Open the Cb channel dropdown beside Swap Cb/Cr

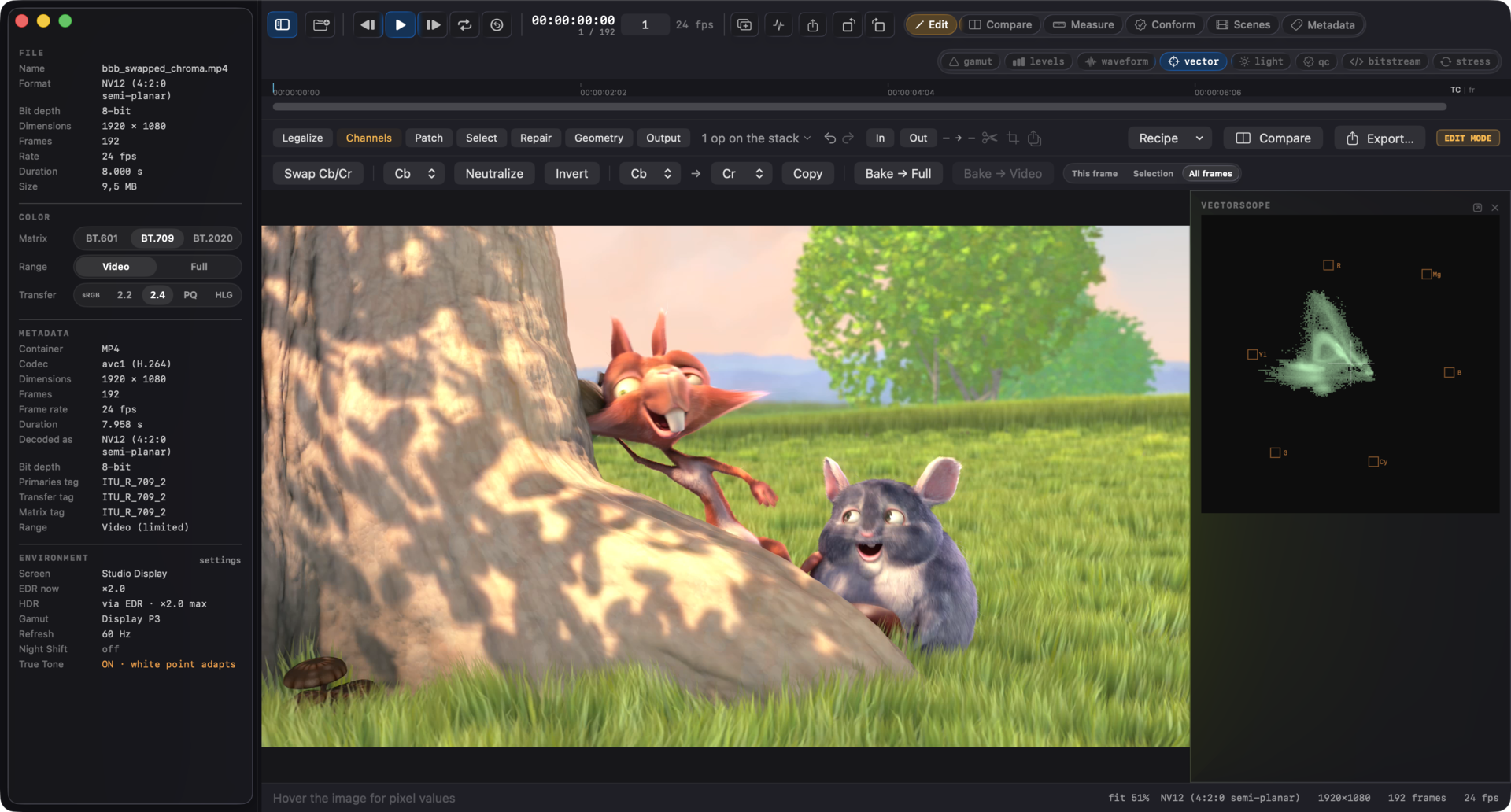pos(414,174)
